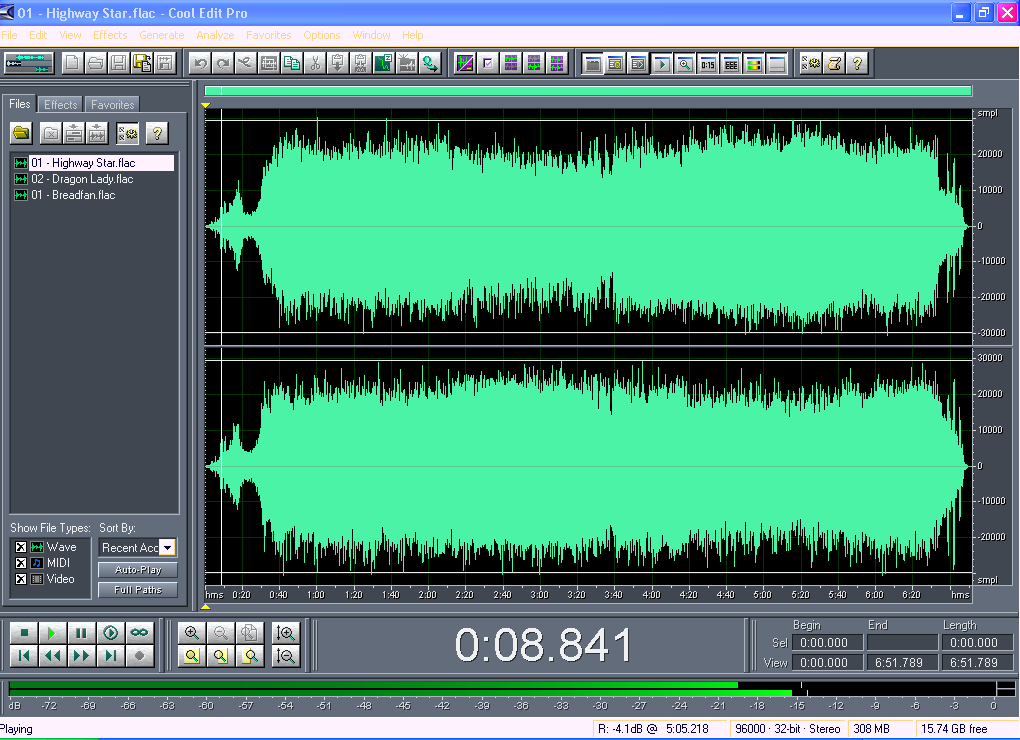Click the Open file folder toolbar icon
Screen dimensions: 1020x740
tap(96, 63)
